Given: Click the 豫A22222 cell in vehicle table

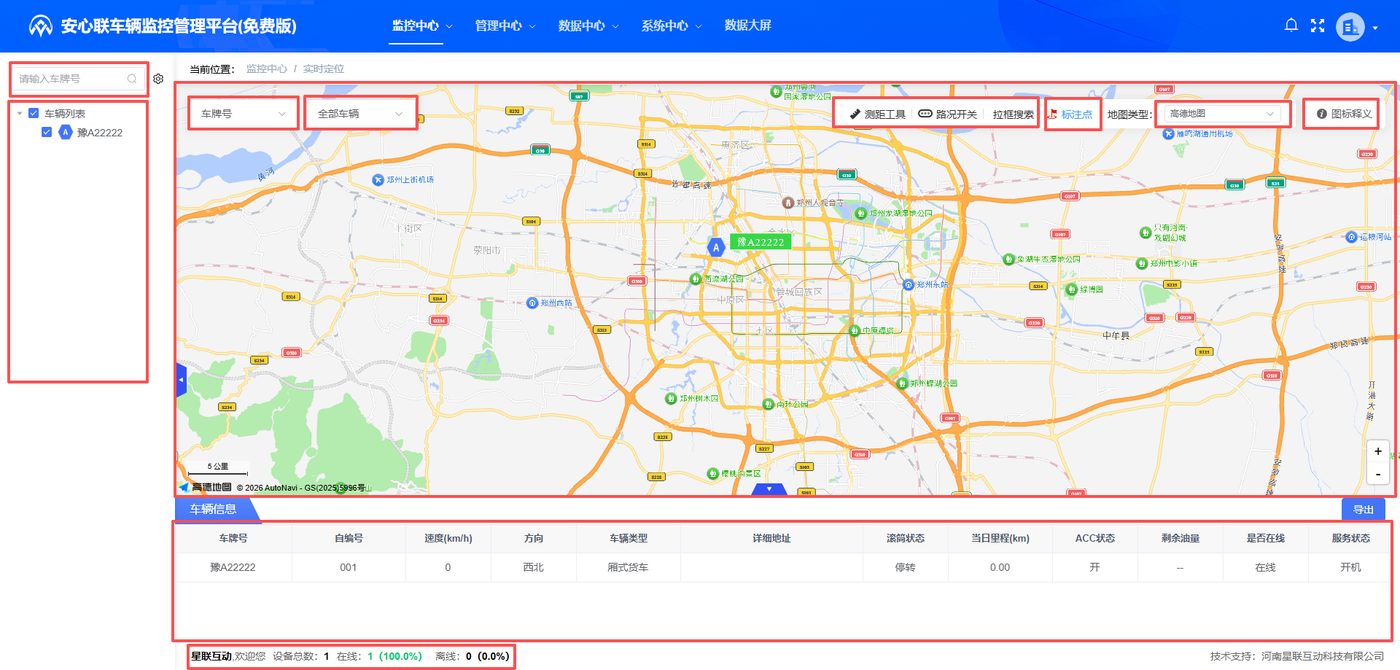Looking at the screenshot, I should pos(233,567).
